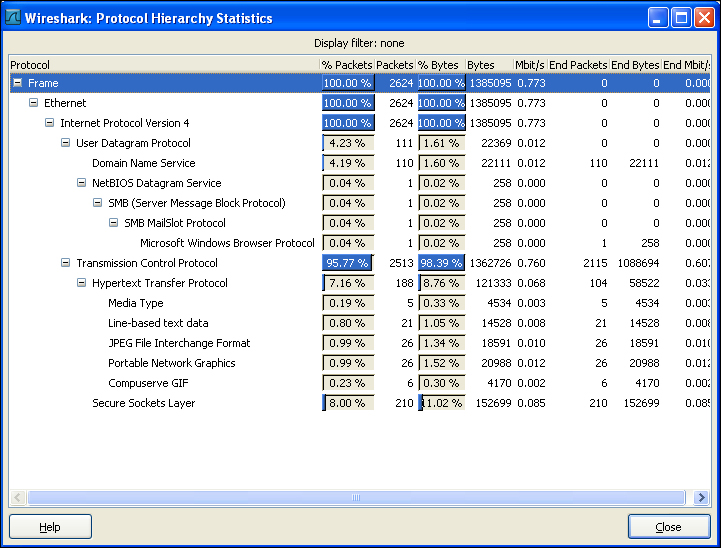
Task: Select the Frame row label
Action: tap(43, 83)
